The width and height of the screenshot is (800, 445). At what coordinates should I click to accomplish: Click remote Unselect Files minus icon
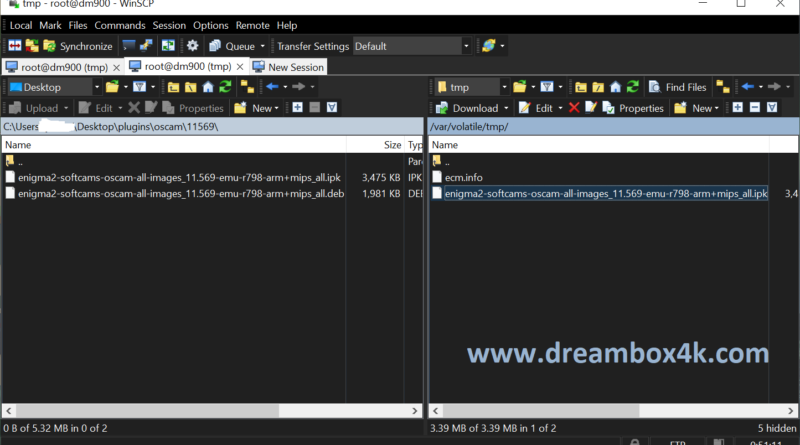pos(755,108)
